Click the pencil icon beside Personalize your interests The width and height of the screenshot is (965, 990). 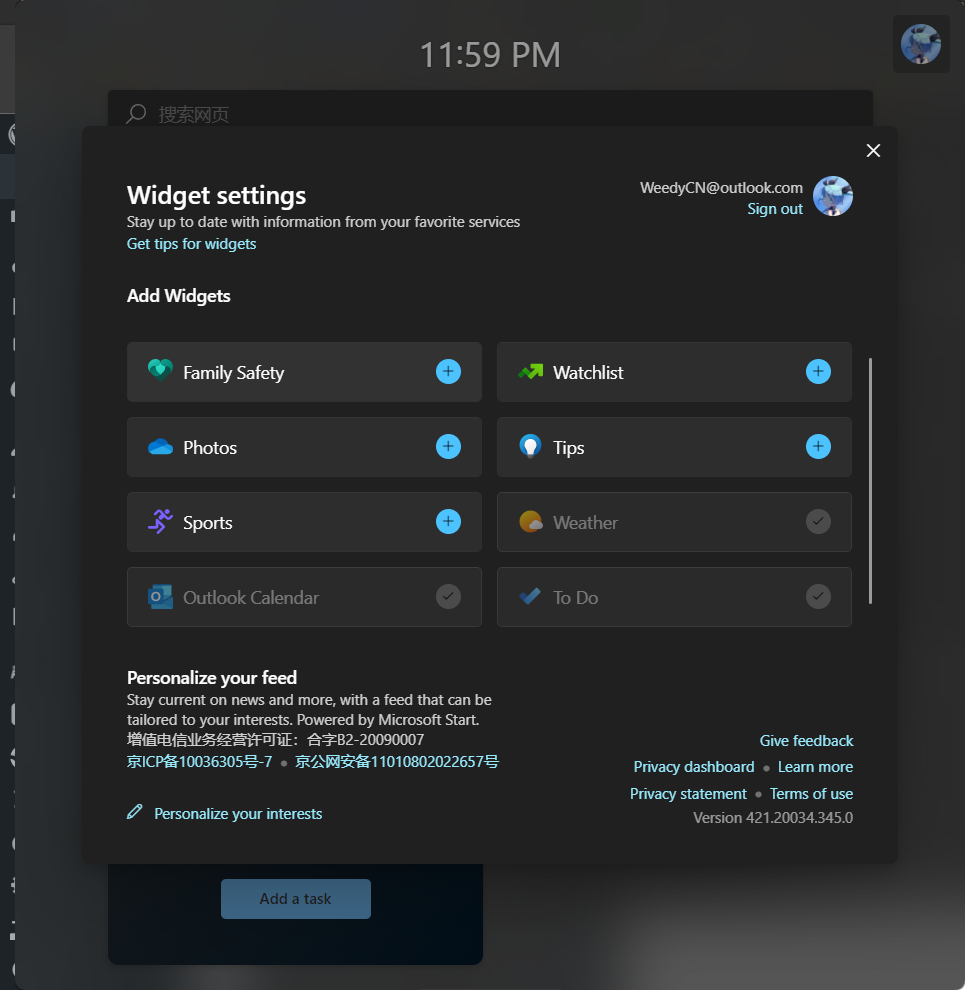(135, 812)
